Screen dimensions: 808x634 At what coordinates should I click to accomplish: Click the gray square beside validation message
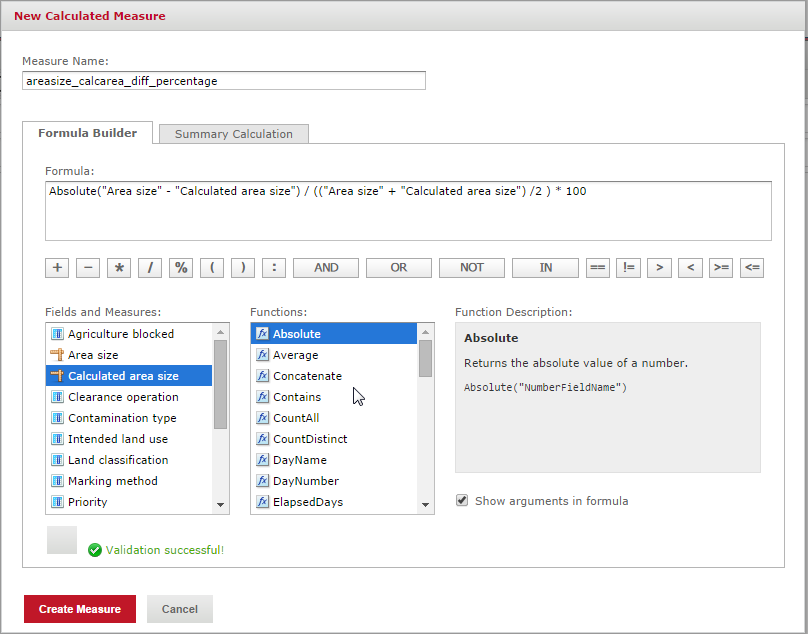coord(62,540)
